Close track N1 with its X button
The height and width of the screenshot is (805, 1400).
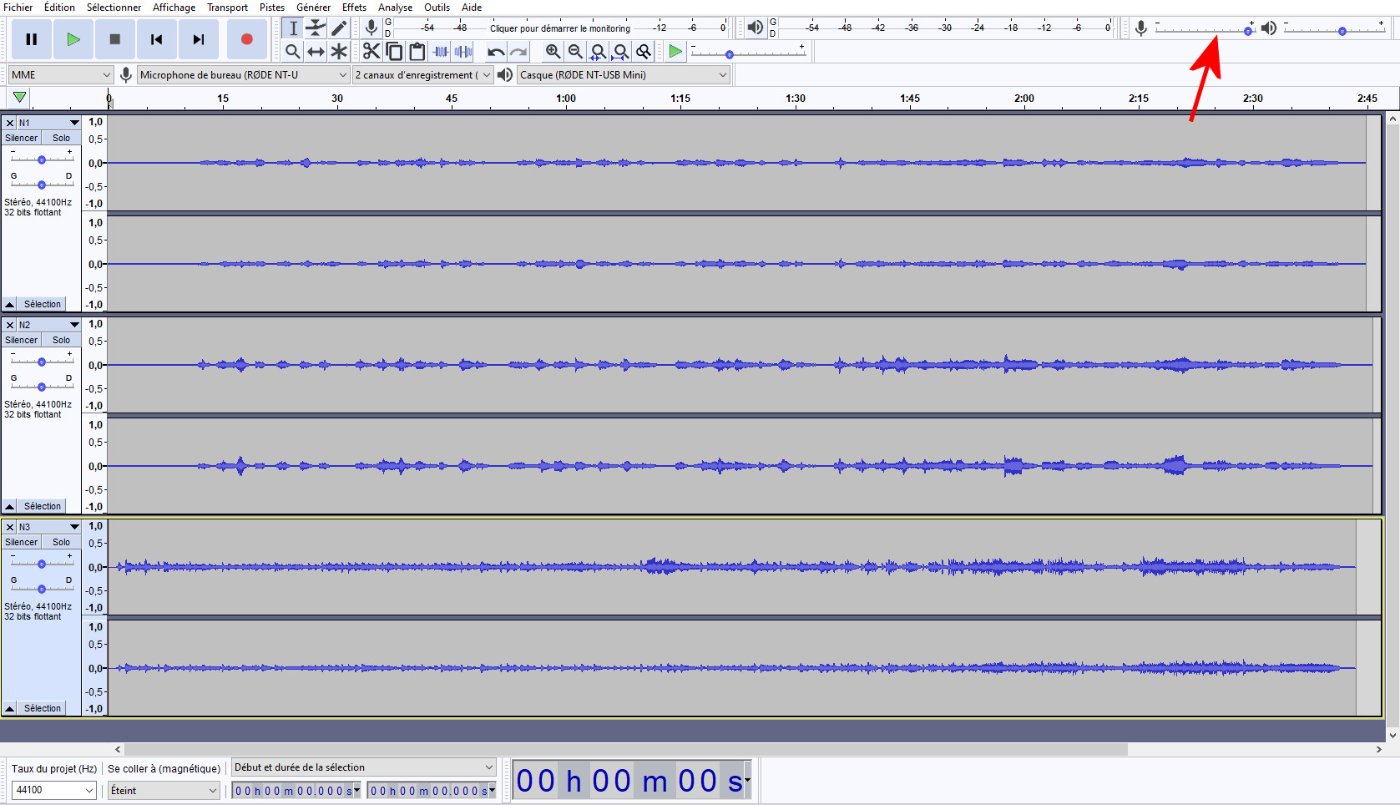(x=10, y=123)
